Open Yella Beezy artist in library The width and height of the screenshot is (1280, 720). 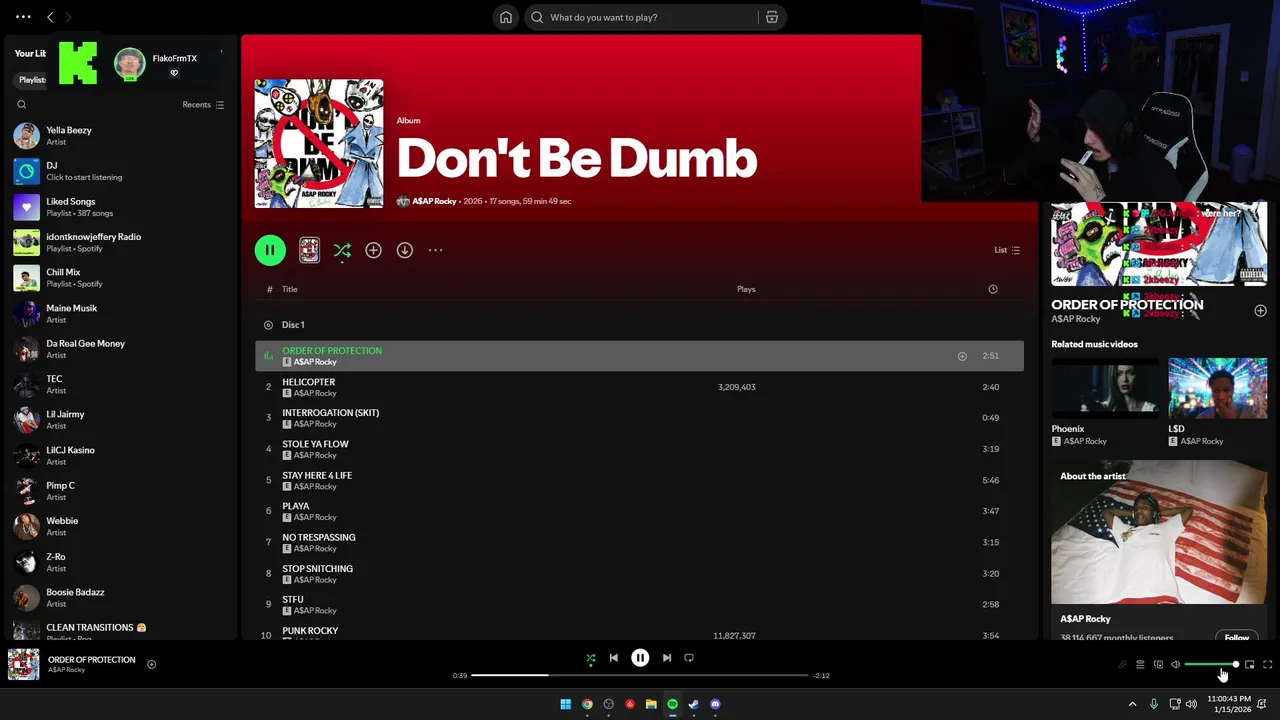120,136
